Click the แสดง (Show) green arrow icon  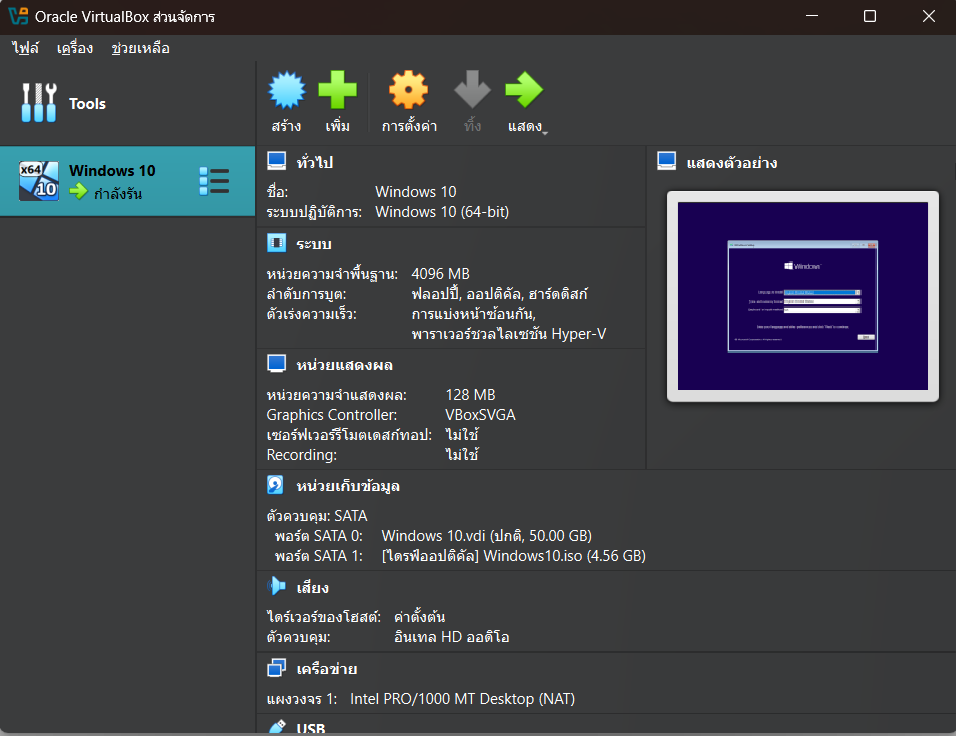point(524,90)
